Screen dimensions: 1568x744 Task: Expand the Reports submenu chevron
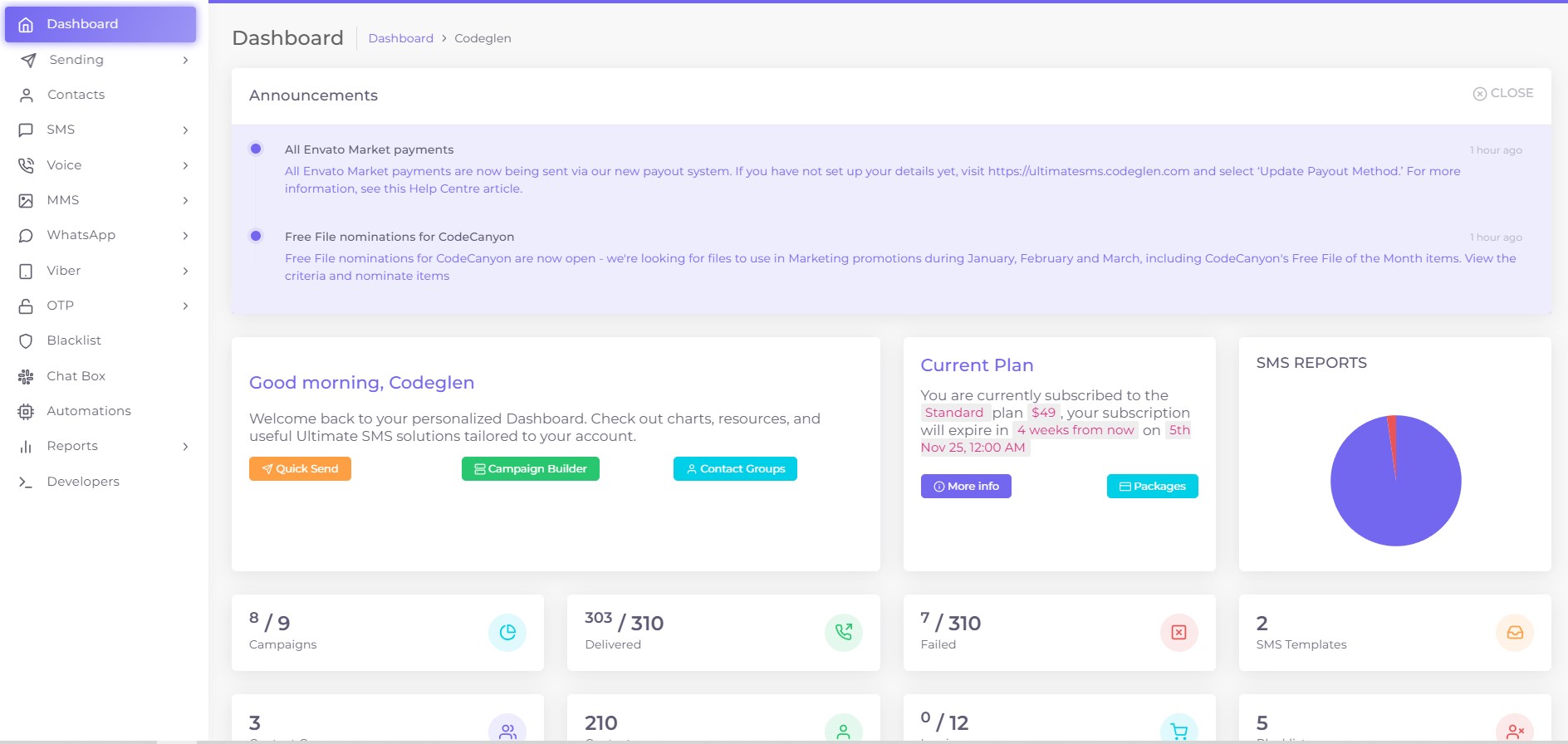[185, 447]
